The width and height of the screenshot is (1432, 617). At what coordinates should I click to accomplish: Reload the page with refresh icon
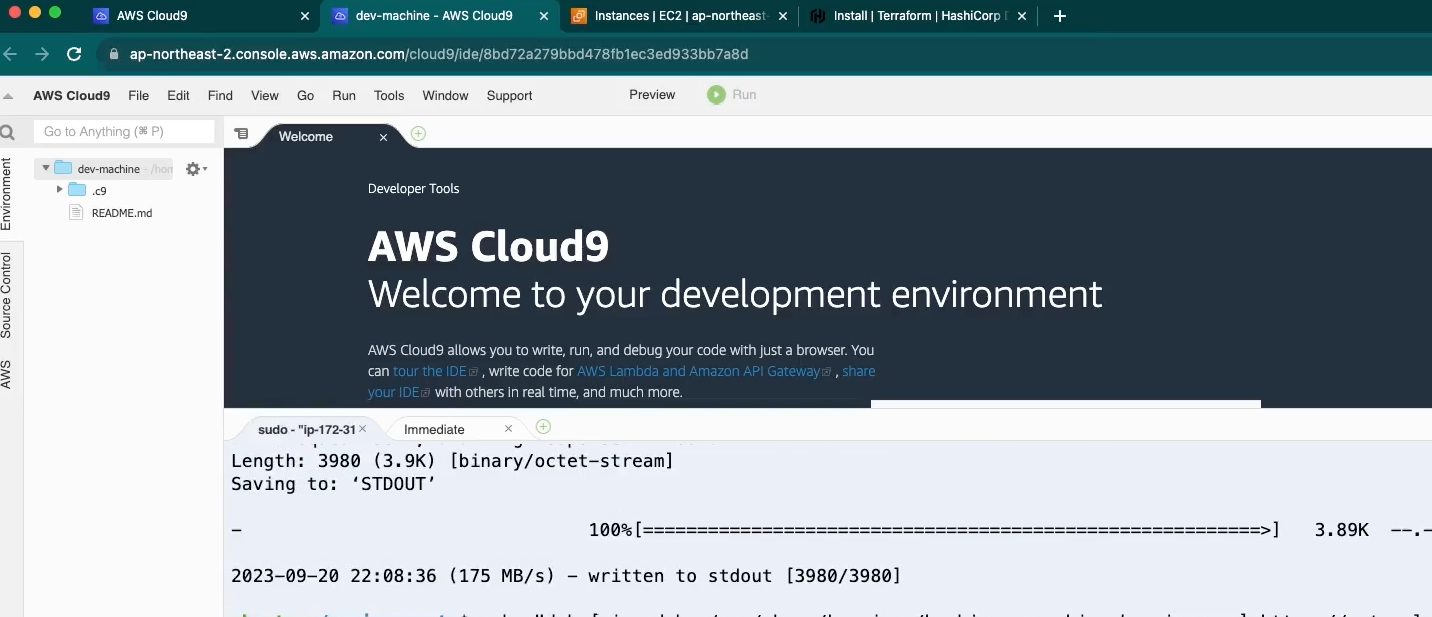click(74, 54)
